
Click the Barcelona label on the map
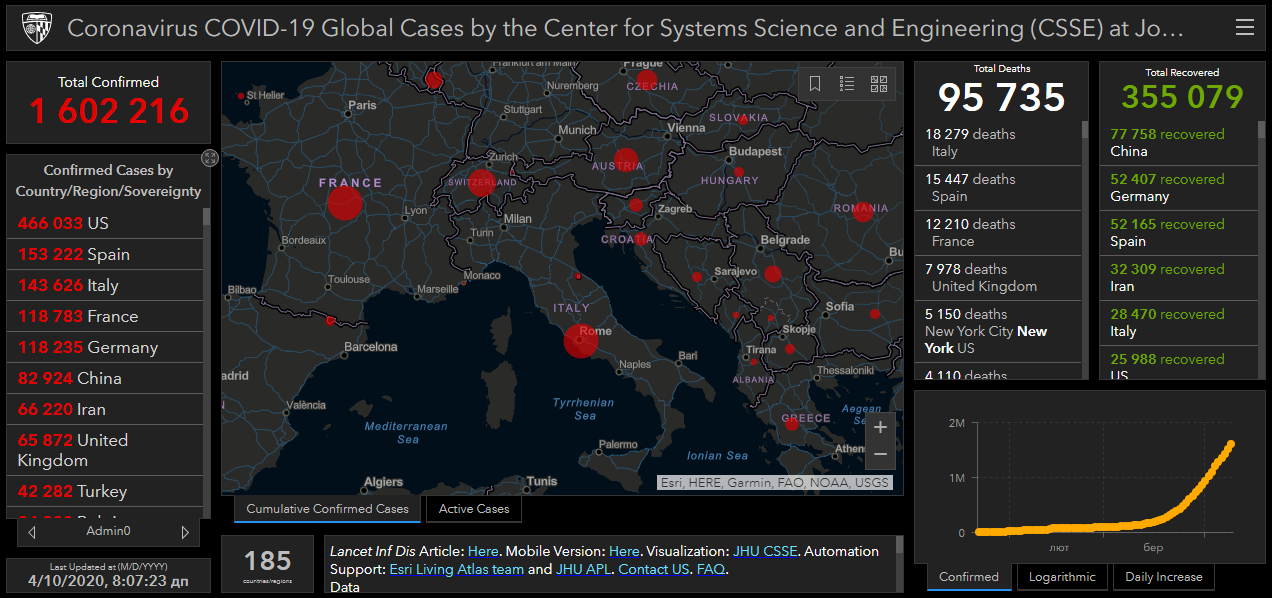(371, 347)
